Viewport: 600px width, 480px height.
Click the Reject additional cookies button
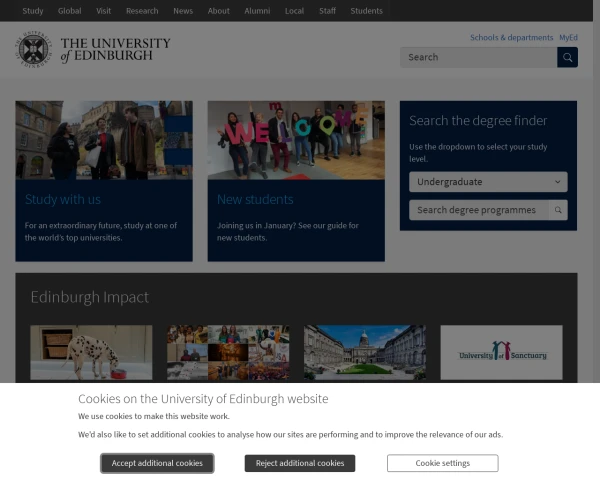point(300,463)
